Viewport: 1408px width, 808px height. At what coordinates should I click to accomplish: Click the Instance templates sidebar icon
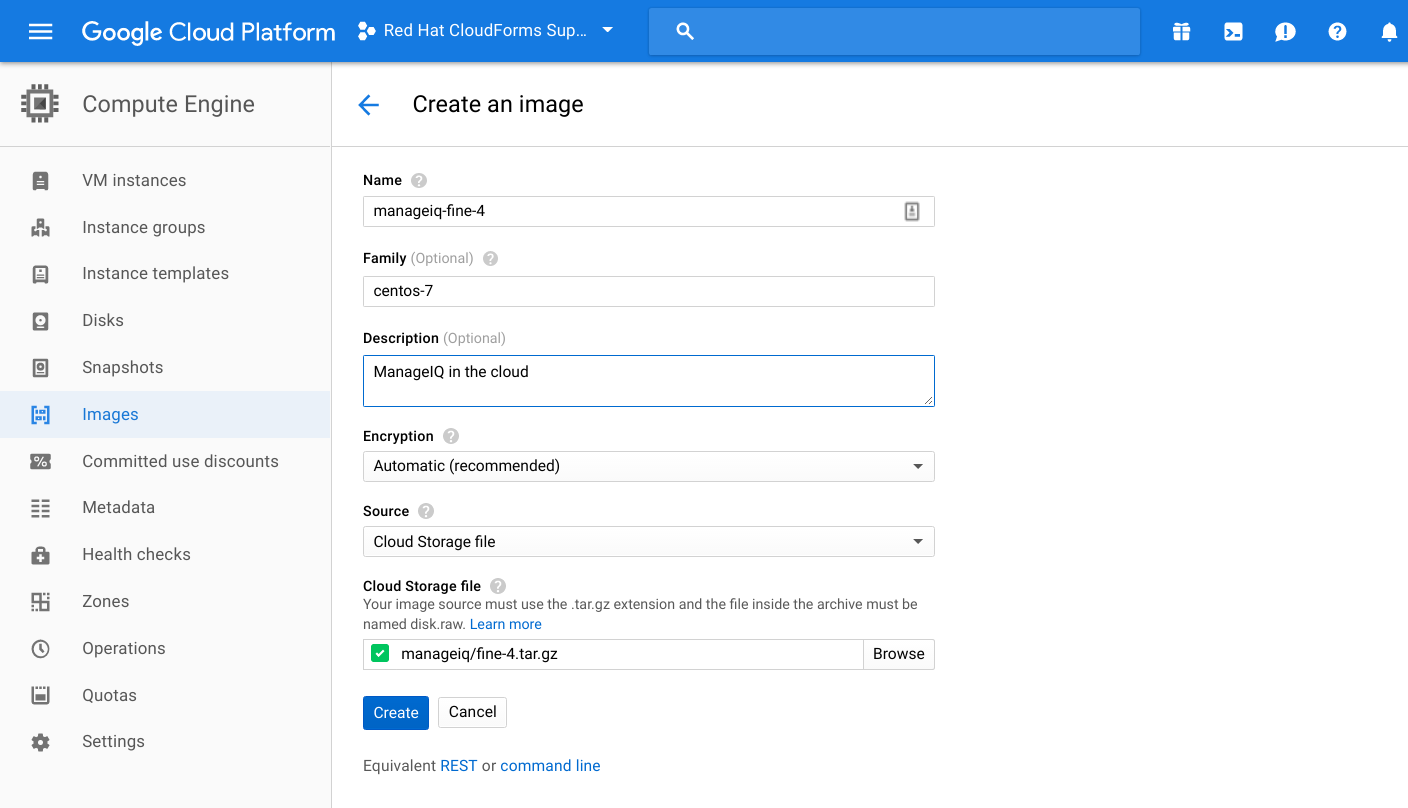point(40,274)
